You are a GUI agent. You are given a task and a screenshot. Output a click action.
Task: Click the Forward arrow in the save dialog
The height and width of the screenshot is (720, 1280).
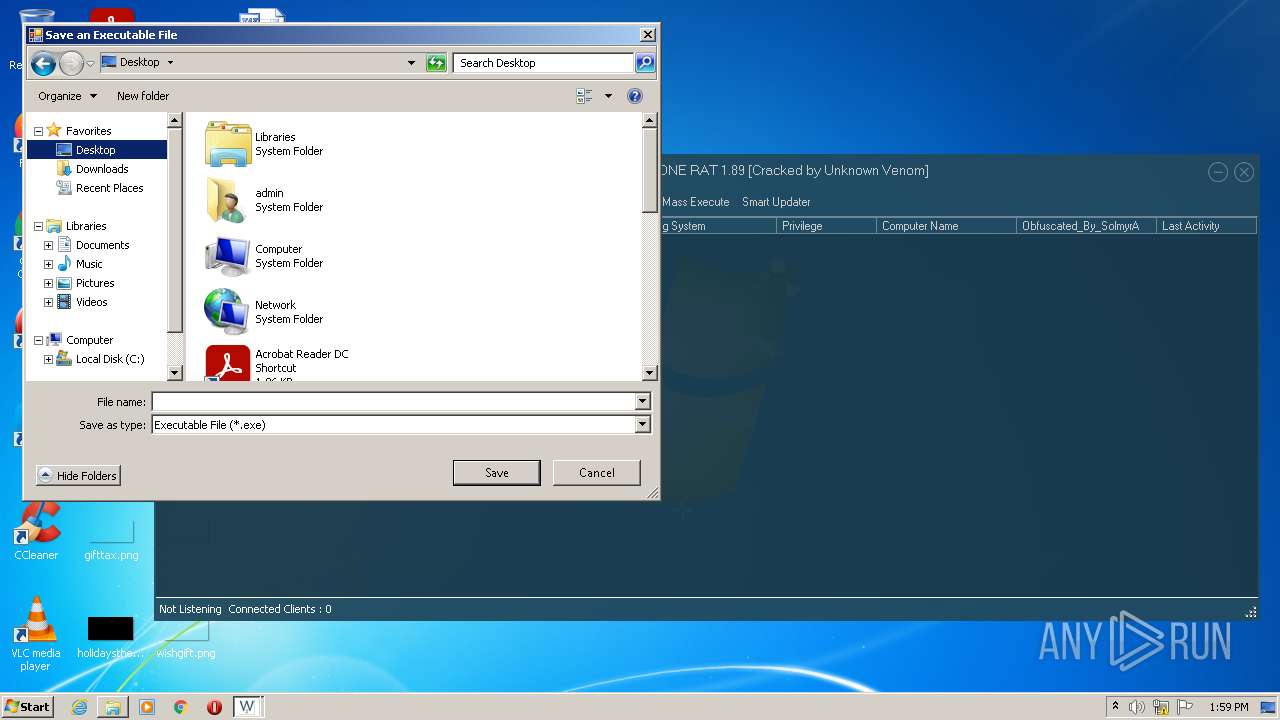[x=71, y=64]
